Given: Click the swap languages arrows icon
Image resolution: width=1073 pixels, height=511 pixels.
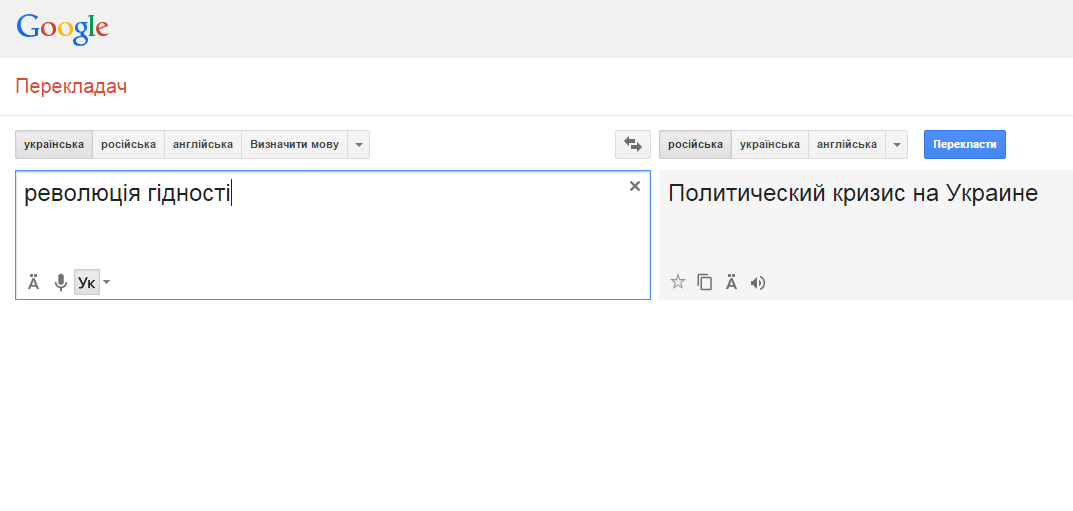Looking at the screenshot, I should pyautogui.click(x=632, y=144).
